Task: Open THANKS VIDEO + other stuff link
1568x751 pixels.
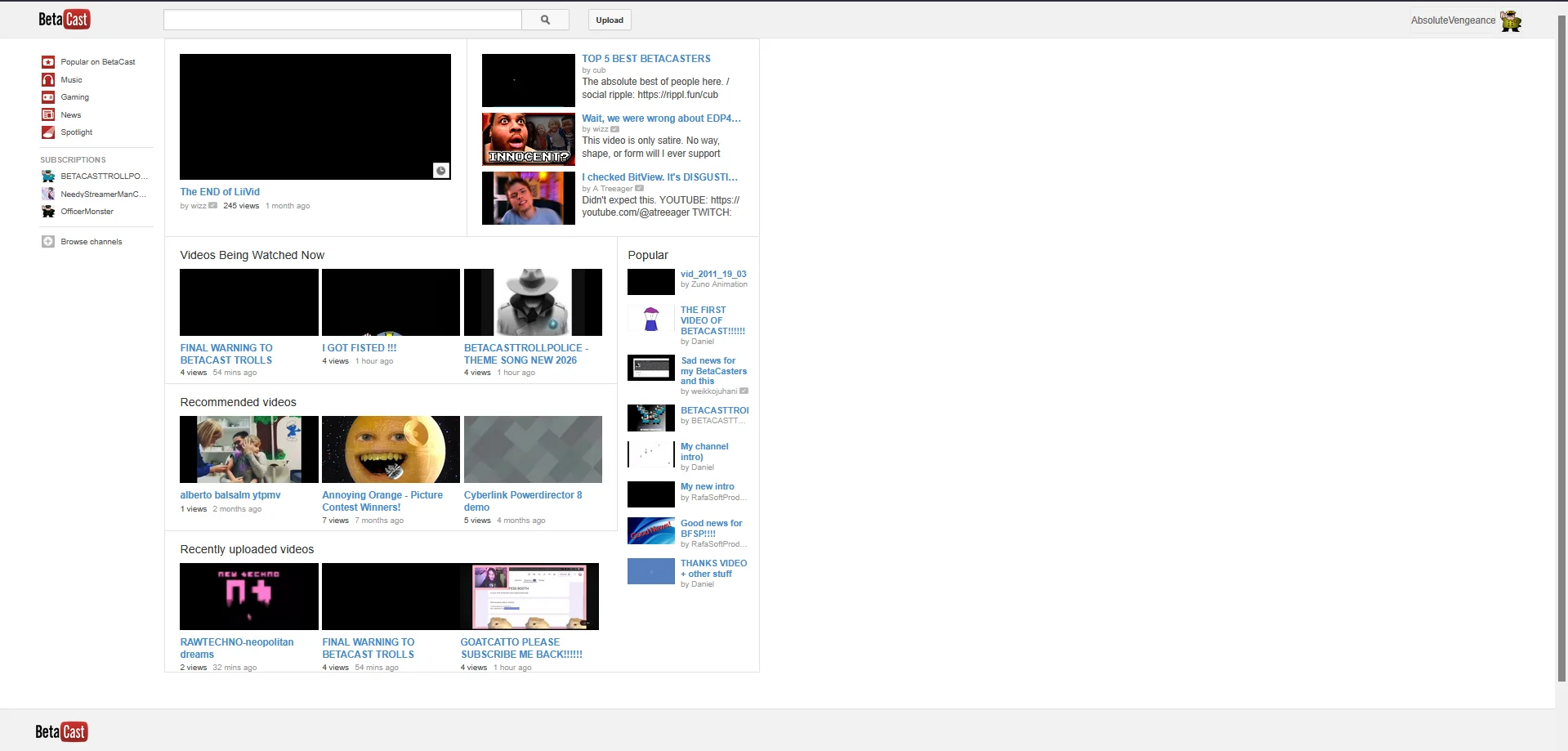Action: point(714,569)
